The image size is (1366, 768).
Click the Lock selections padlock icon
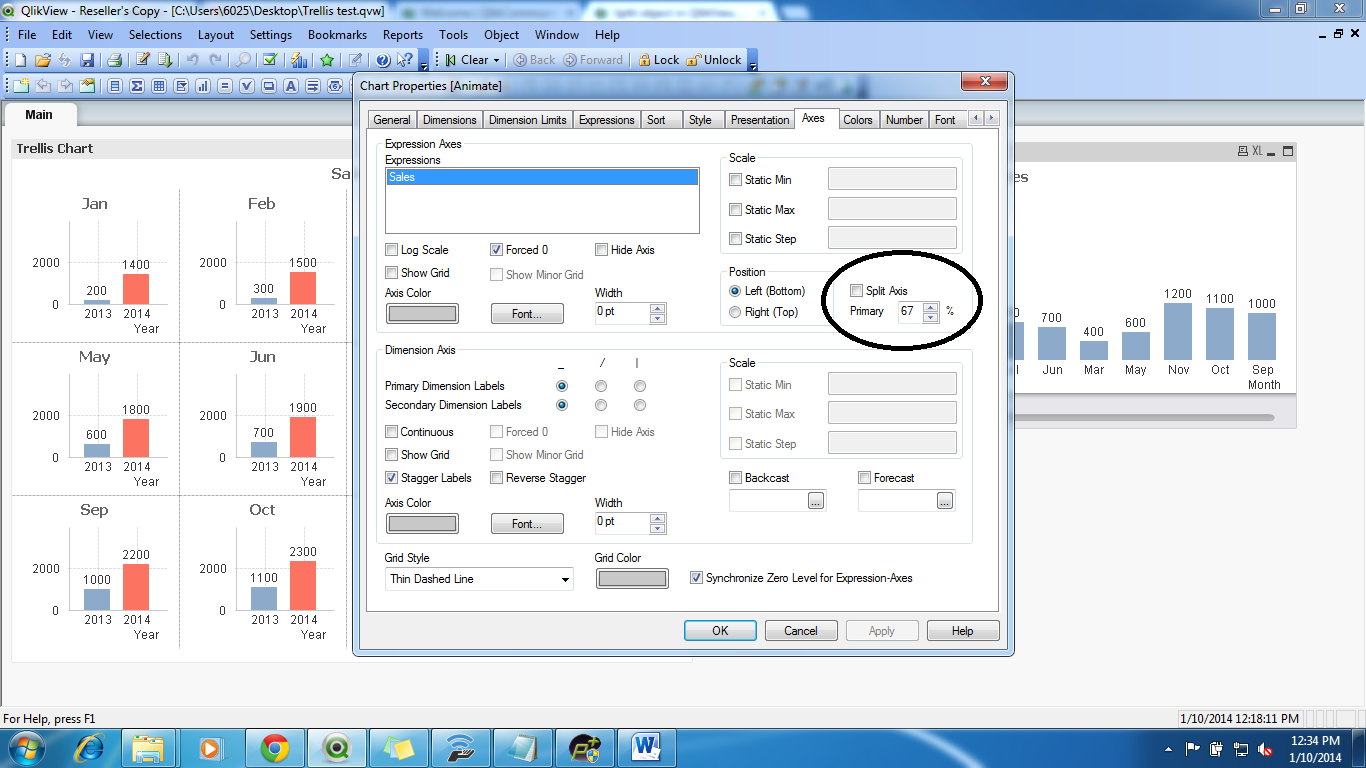click(x=645, y=60)
